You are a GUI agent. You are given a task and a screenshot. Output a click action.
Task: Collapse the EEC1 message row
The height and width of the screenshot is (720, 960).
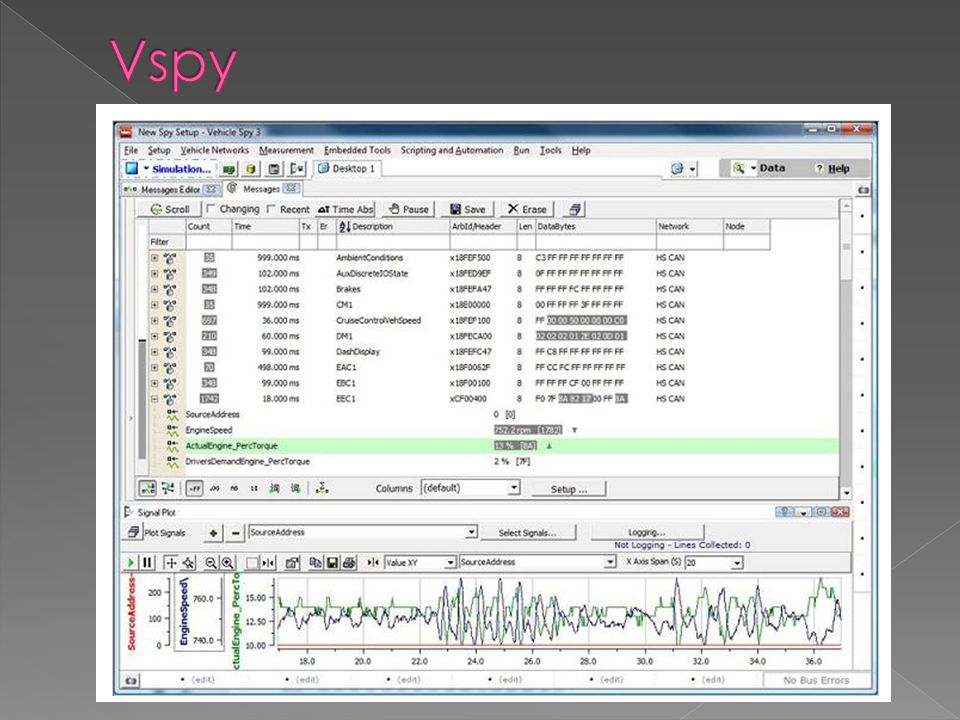point(154,399)
